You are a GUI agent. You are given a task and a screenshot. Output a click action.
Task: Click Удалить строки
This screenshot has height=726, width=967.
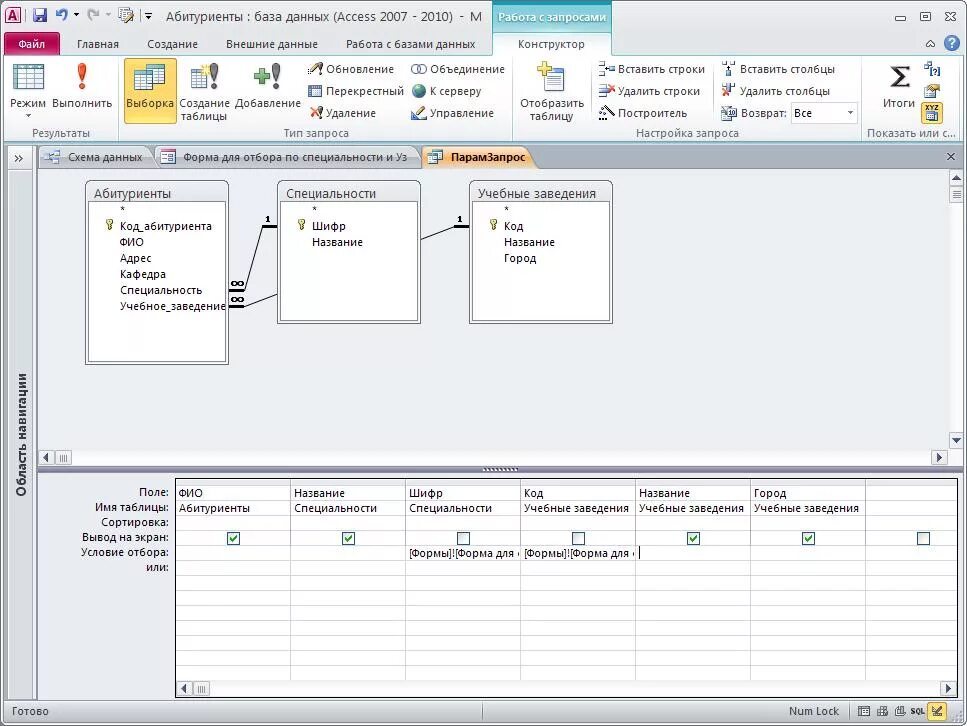coord(649,91)
